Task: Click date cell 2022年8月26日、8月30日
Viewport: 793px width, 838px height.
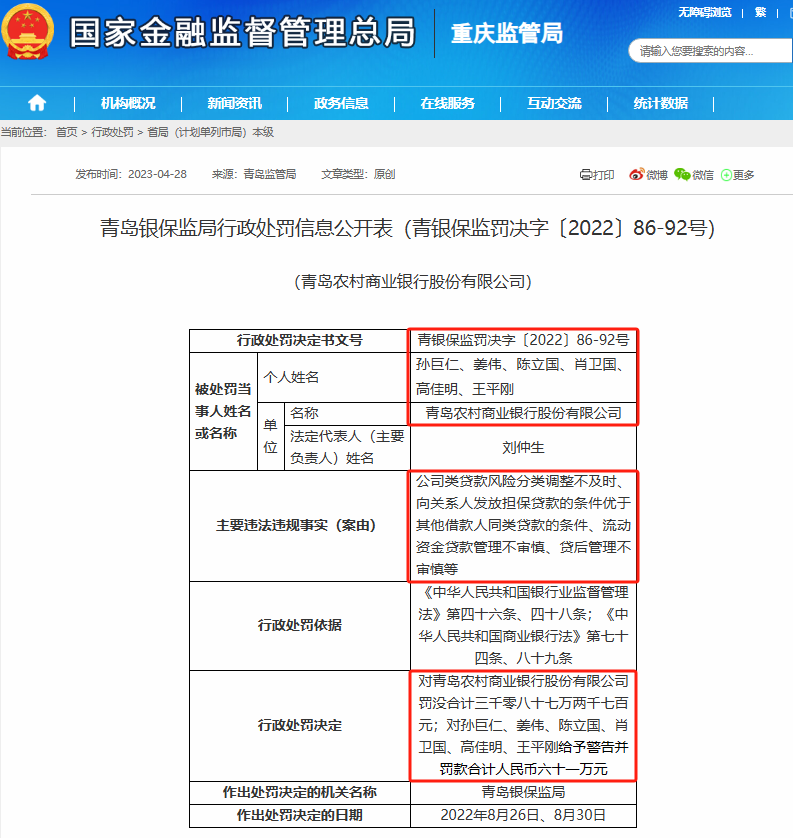Action: [523, 816]
